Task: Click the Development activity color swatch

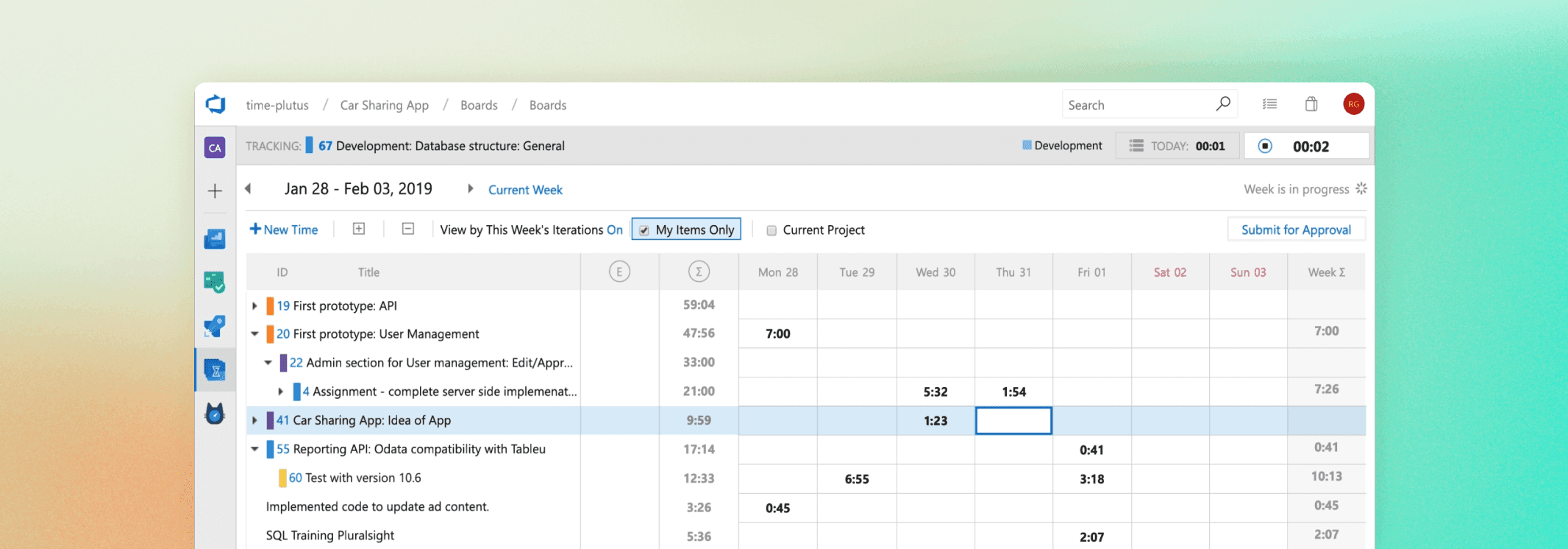Action: click(x=1027, y=145)
